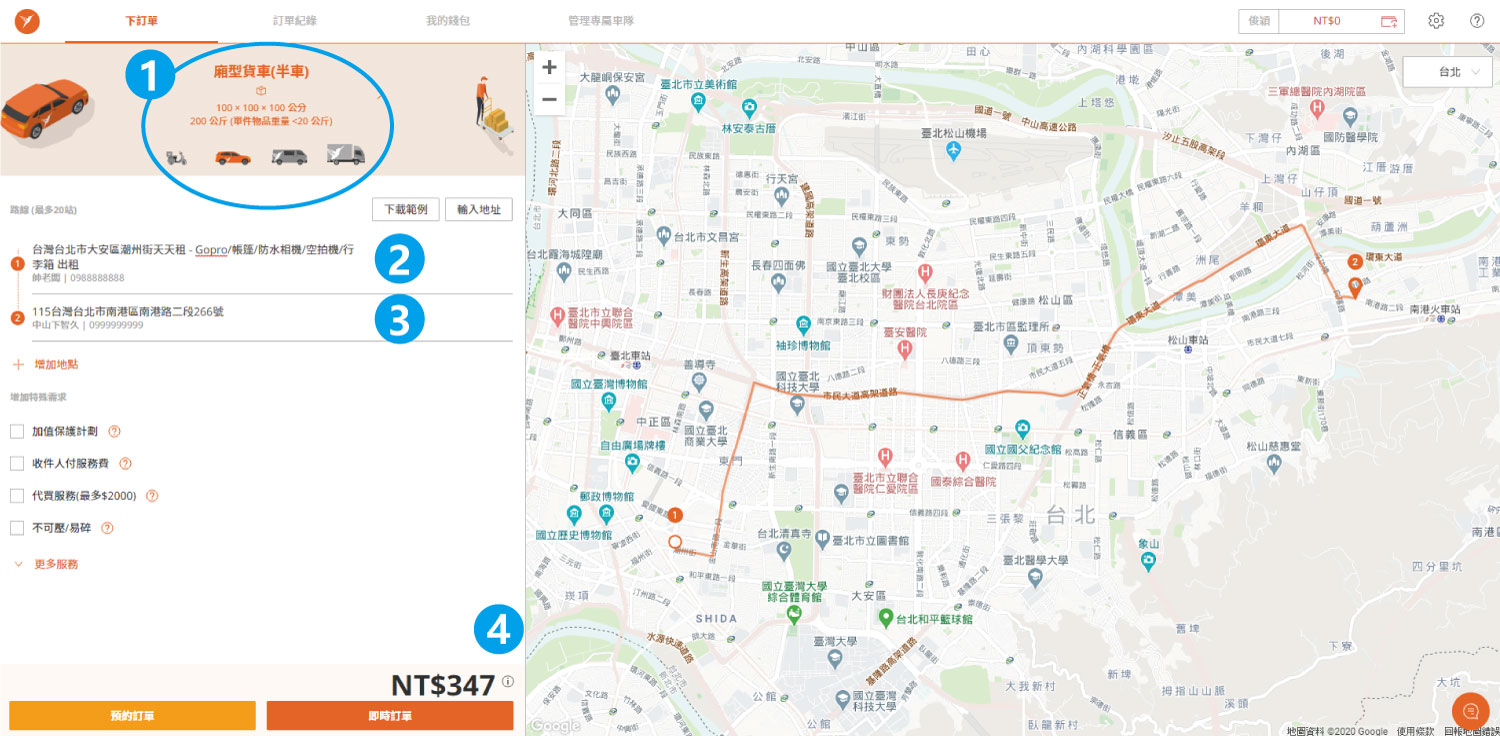This screenshot has width=1500, height=736.
Task: Zoom in on the map
Action: pyautogui.click(x=549, y=68)
